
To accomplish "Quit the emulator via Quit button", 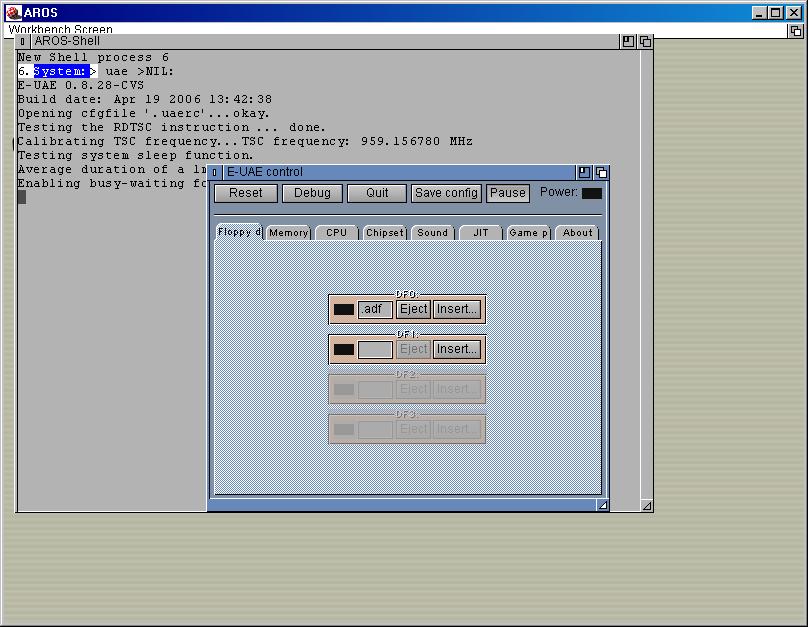I will click(x=377, y=193).
